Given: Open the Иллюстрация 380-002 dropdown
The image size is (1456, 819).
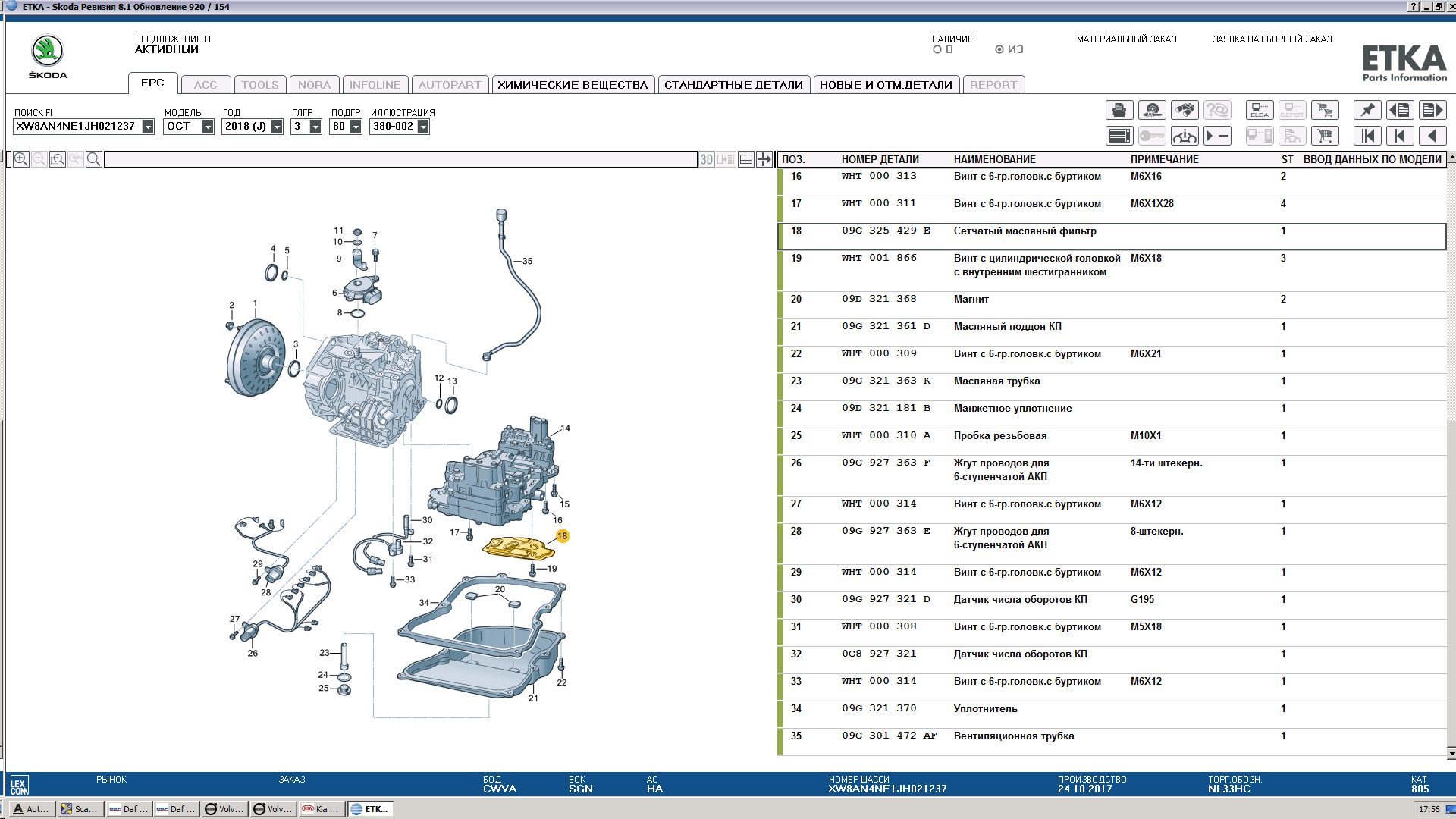Looking at the screenshot, I should (423, 127).
